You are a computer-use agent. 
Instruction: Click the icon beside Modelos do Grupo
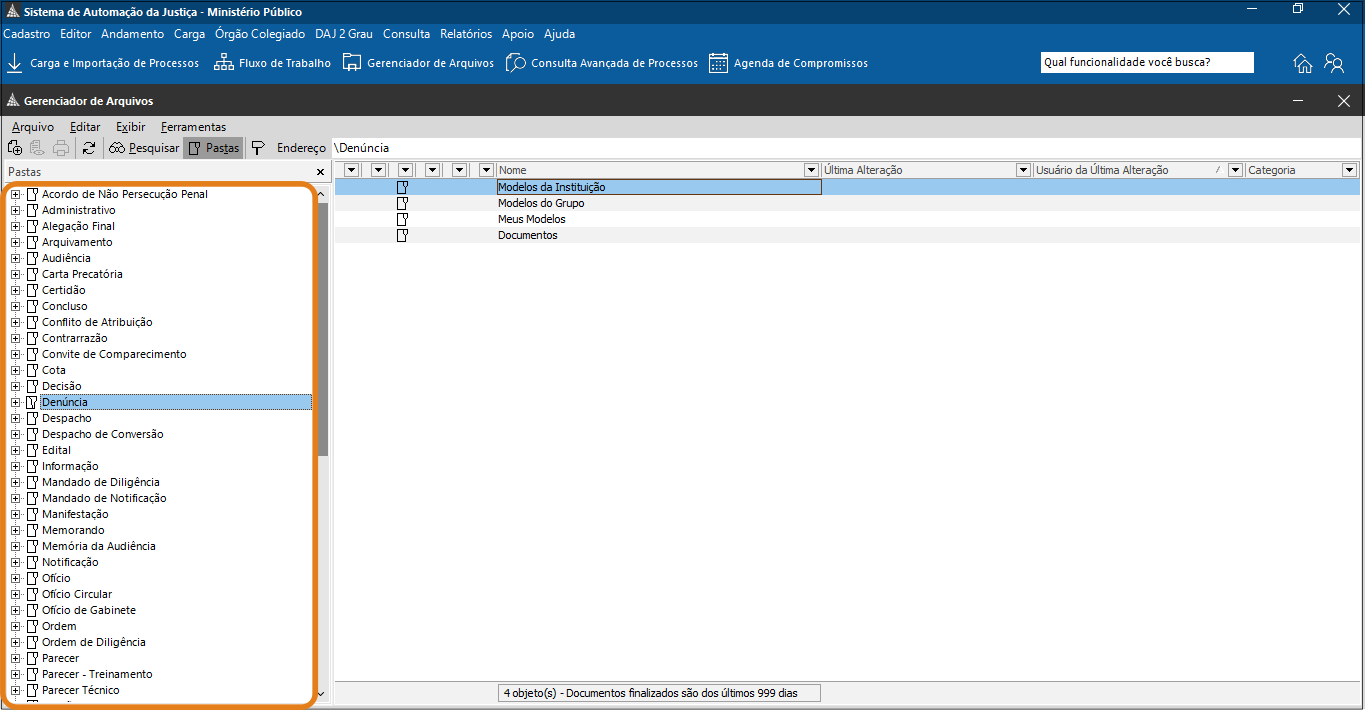(x=402, y=203)
